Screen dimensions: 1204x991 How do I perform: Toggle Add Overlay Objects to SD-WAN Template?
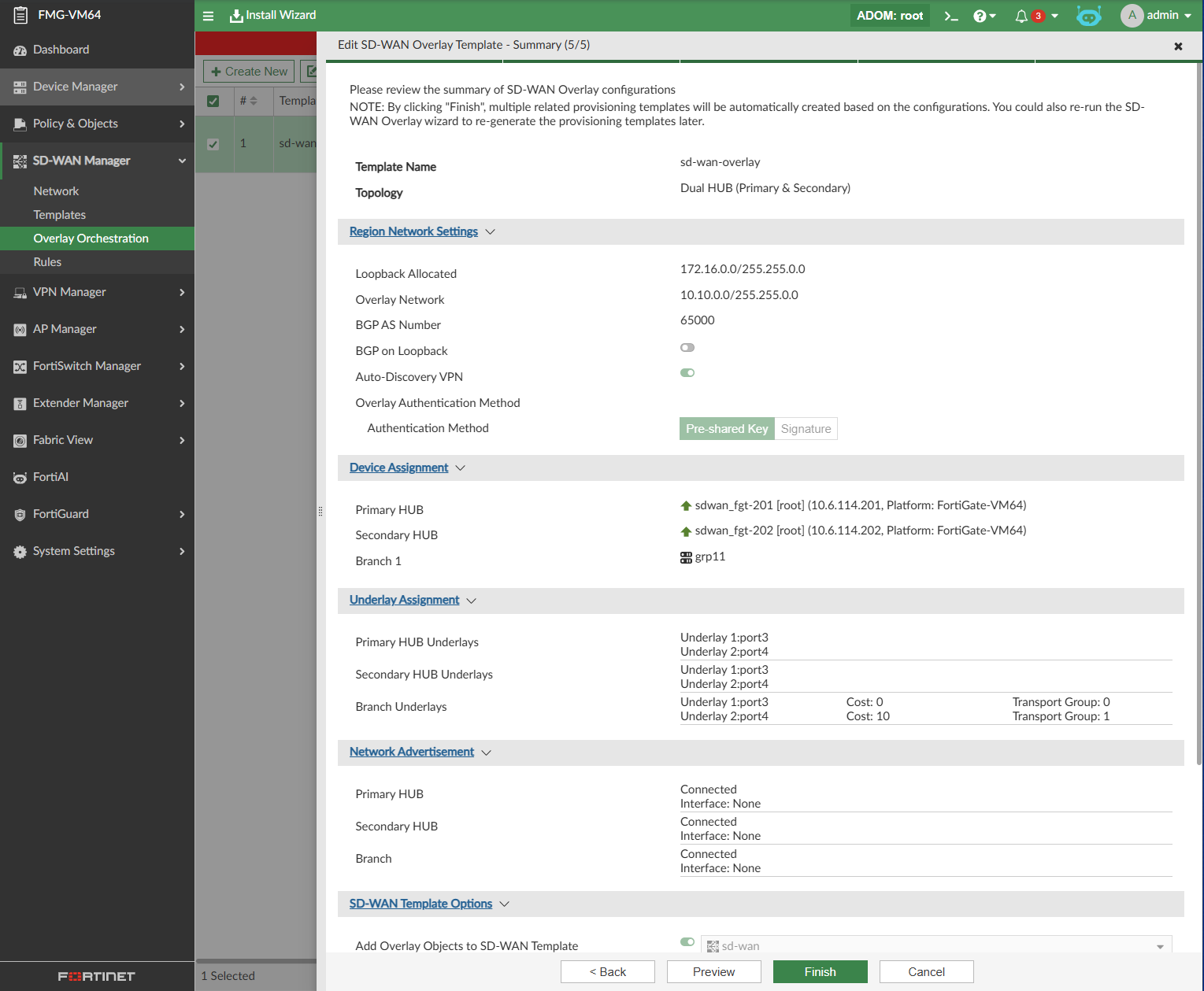[687, 941]
